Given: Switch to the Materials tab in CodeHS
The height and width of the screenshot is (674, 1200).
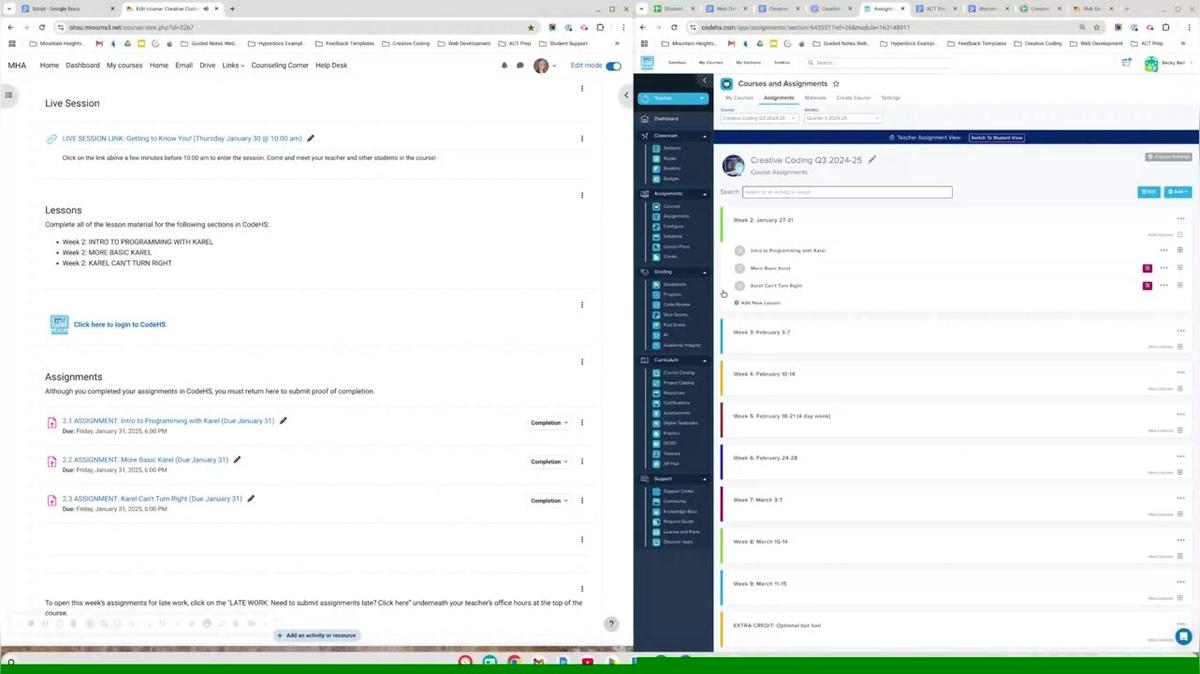Looking at the screenshot, I should coord(815,97).
